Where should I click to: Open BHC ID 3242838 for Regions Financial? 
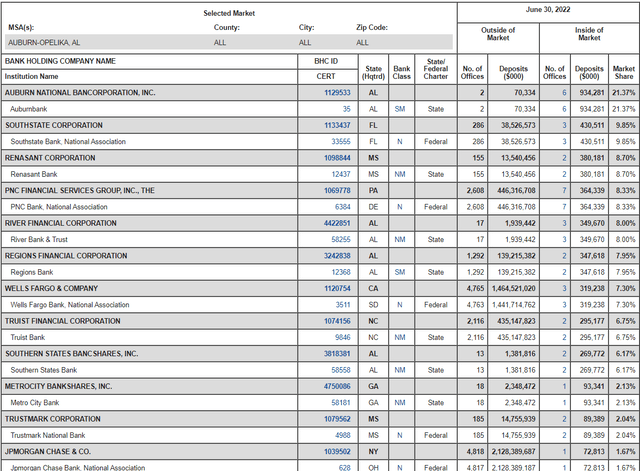point(337,256)
